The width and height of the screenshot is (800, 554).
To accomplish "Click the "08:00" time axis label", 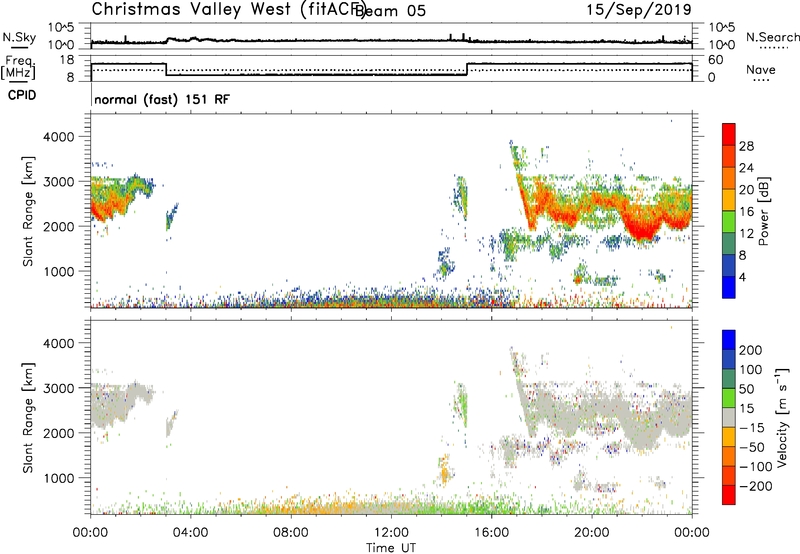I will pos(290,533).
